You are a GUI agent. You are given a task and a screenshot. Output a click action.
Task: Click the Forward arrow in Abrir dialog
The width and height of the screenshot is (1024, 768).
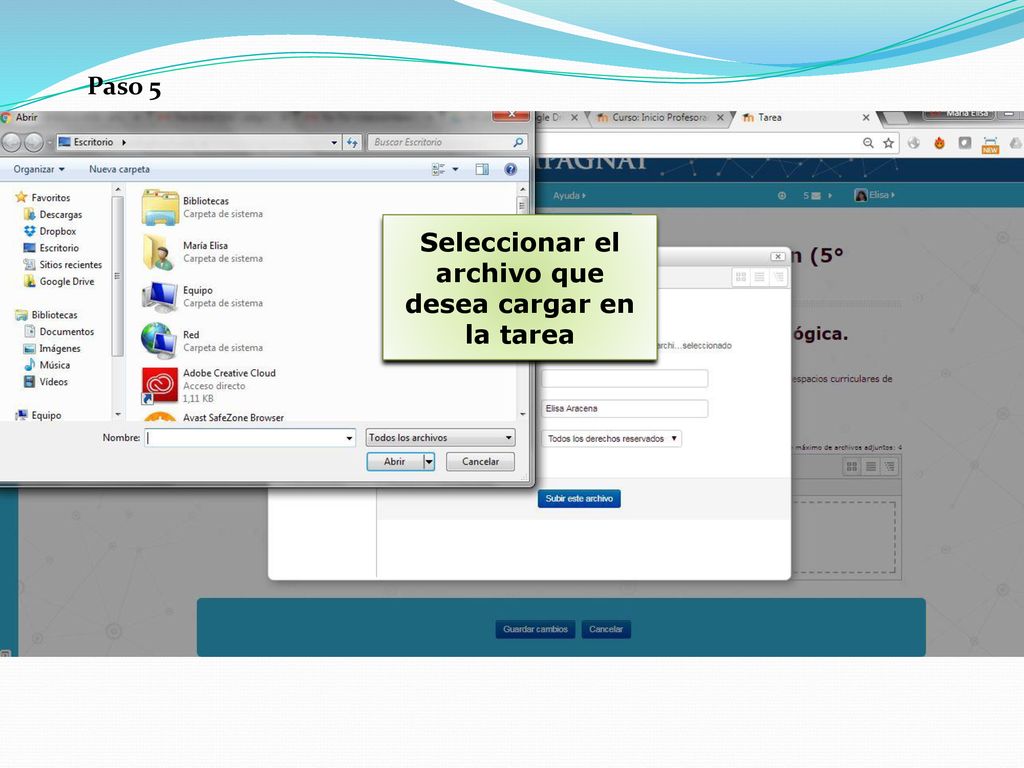coord(34,142)
